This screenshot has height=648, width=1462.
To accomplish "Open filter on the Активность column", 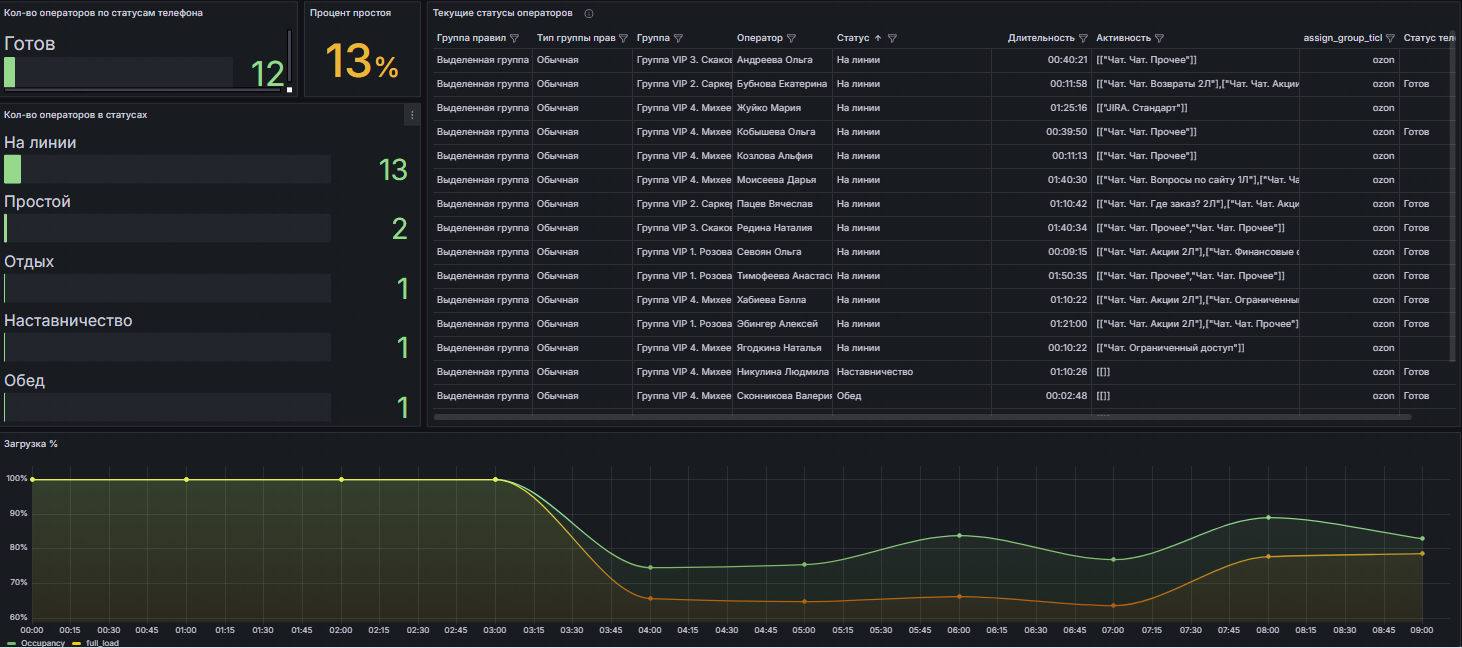I will pos(1159,38).
